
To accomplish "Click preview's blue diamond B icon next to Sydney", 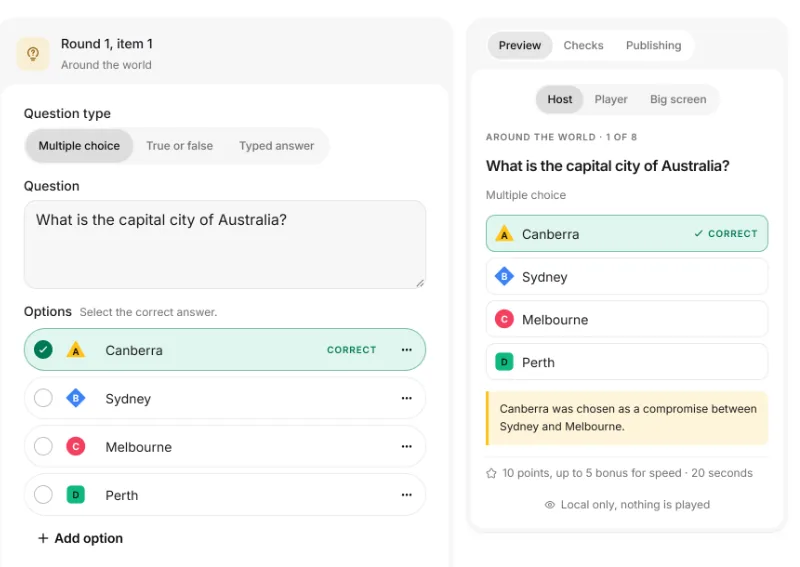I will pos(504,277).
